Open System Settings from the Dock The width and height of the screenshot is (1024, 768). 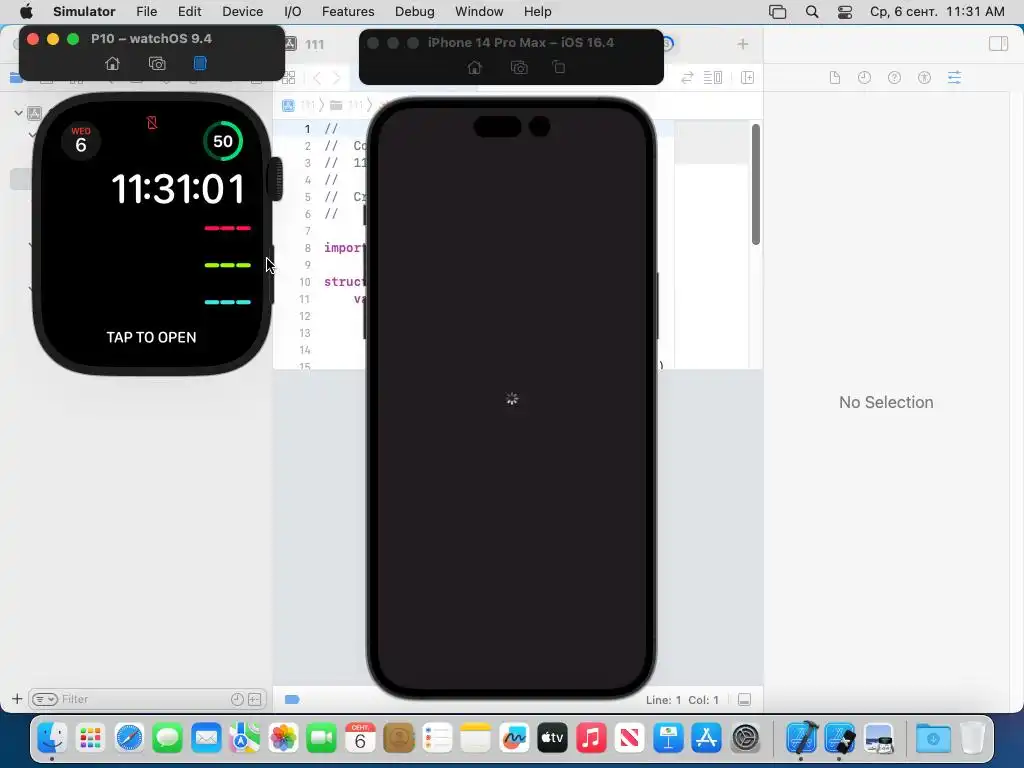(x=745, y=738)
